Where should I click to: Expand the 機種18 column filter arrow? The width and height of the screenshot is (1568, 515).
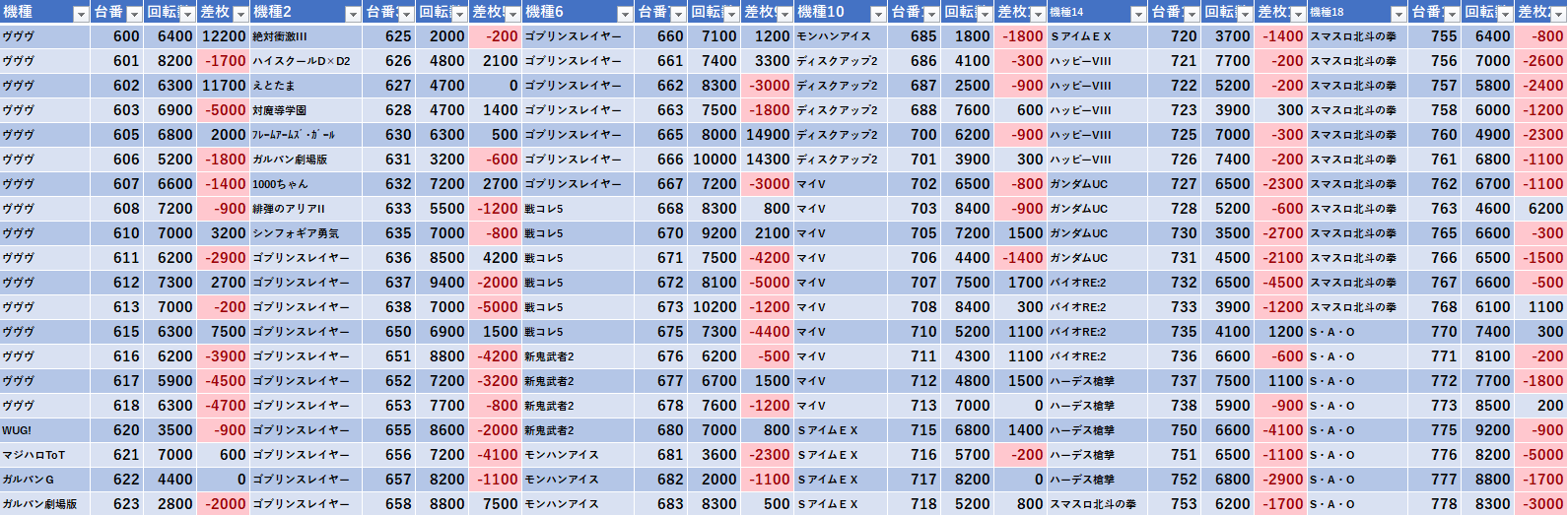pyautogui.click(x=1398, y=14)
